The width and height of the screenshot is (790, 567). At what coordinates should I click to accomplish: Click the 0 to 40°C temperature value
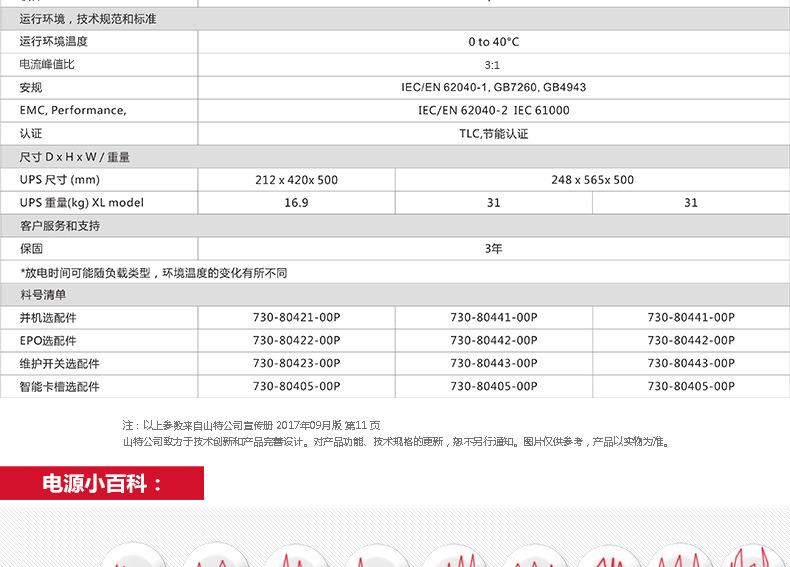click(493, 42)
